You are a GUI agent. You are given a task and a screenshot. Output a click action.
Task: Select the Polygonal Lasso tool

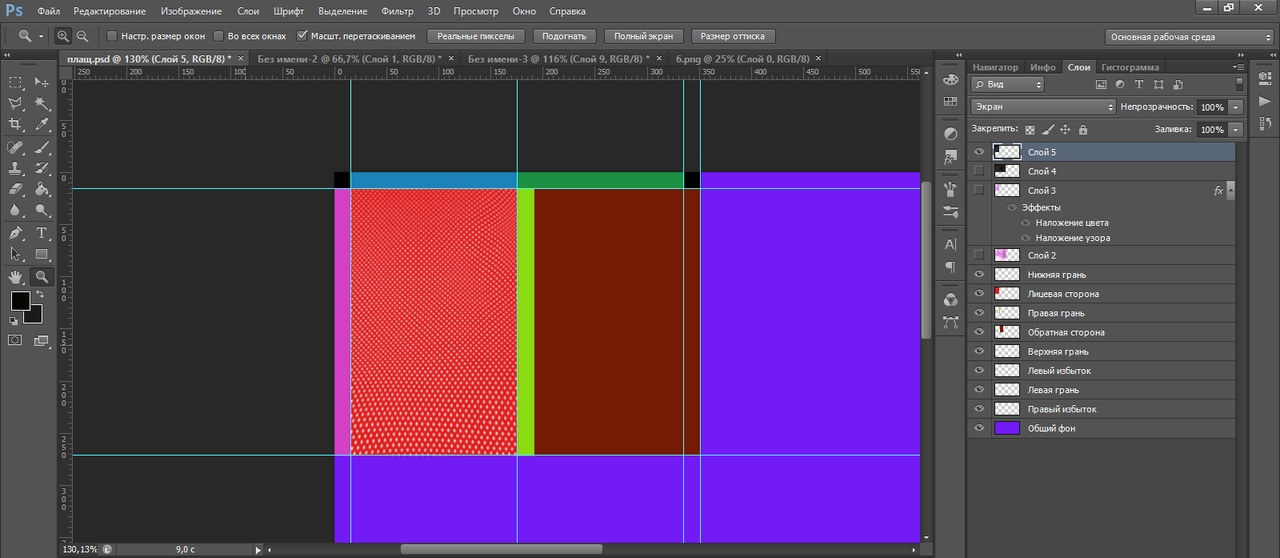coord(15,103)
